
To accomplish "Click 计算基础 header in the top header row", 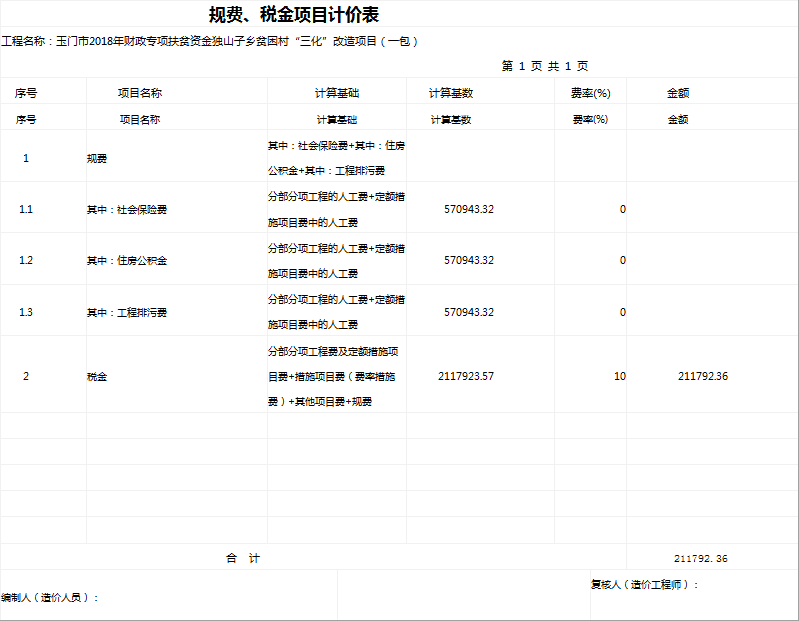I will [336, 93].
